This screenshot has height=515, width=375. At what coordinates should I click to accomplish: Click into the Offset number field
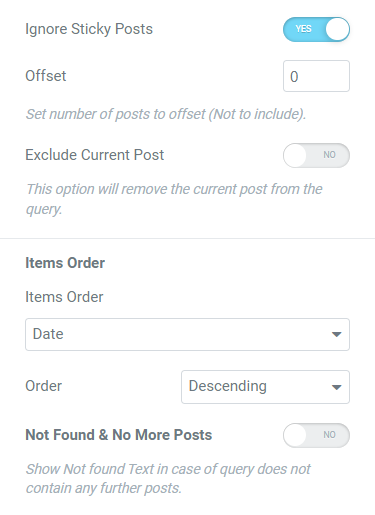click(316, 76)
